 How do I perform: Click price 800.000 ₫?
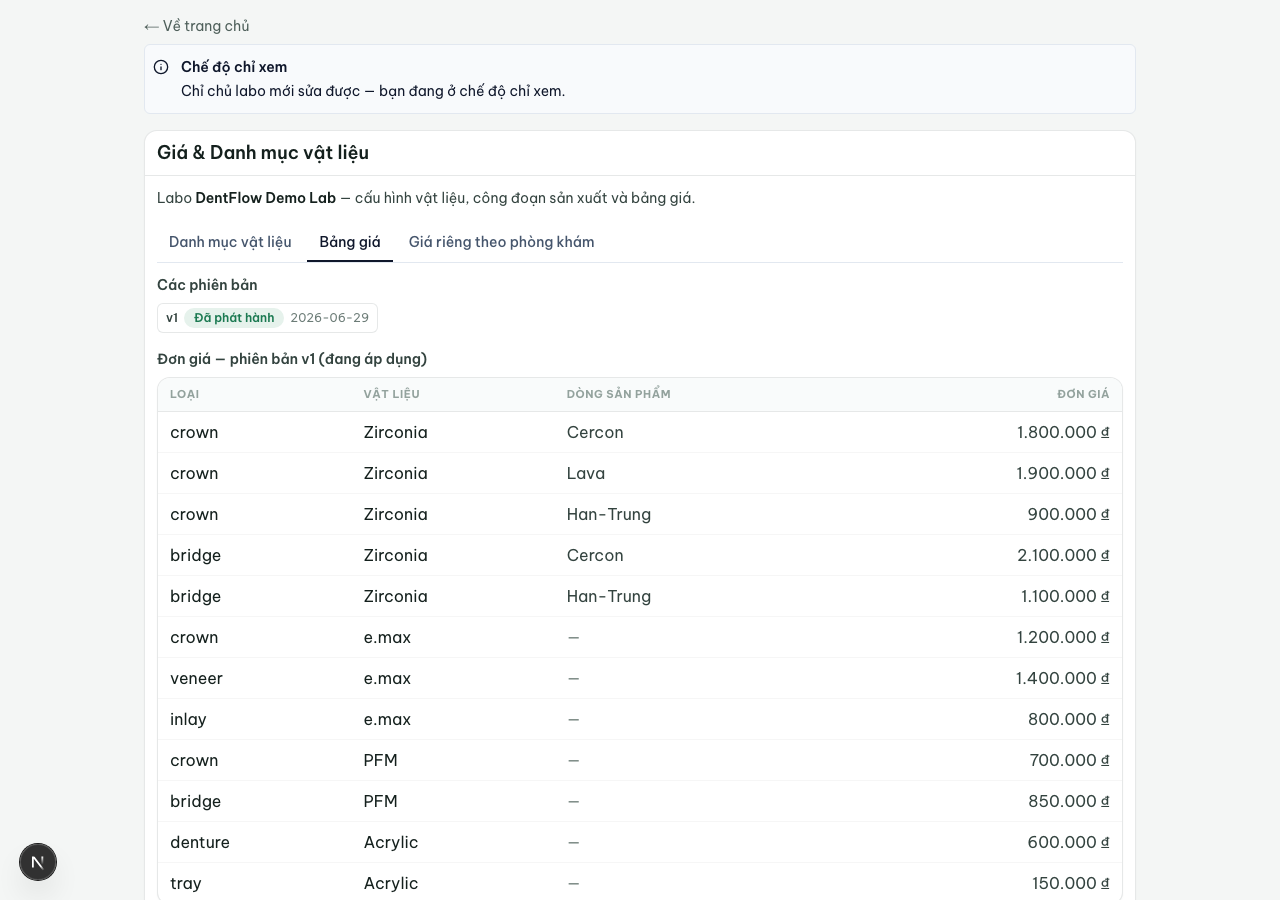1069,719
